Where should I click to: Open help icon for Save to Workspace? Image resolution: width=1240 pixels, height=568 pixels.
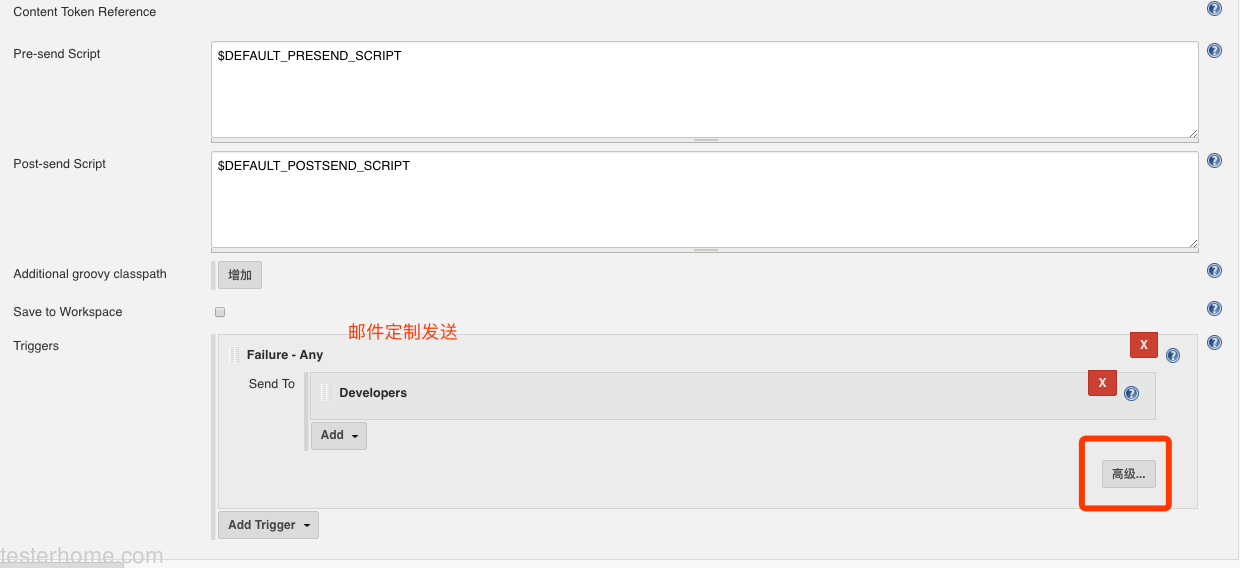coord(1214,309)
